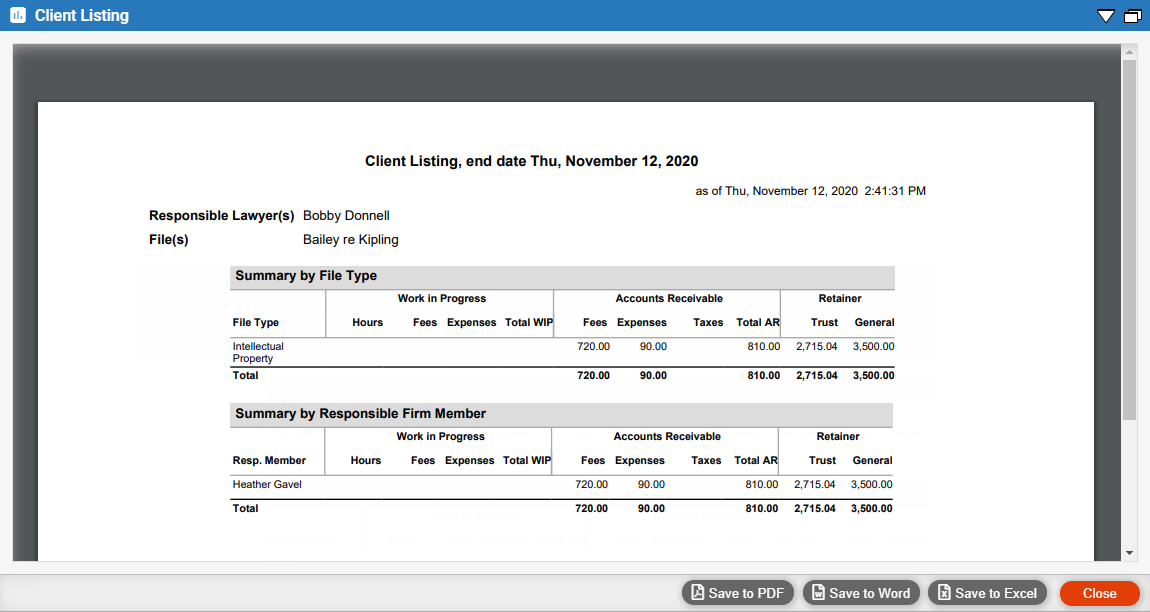Click the PDF icon on Save to PDF
The width and height of the screenshot is (1150, 612).
point(698,593)
